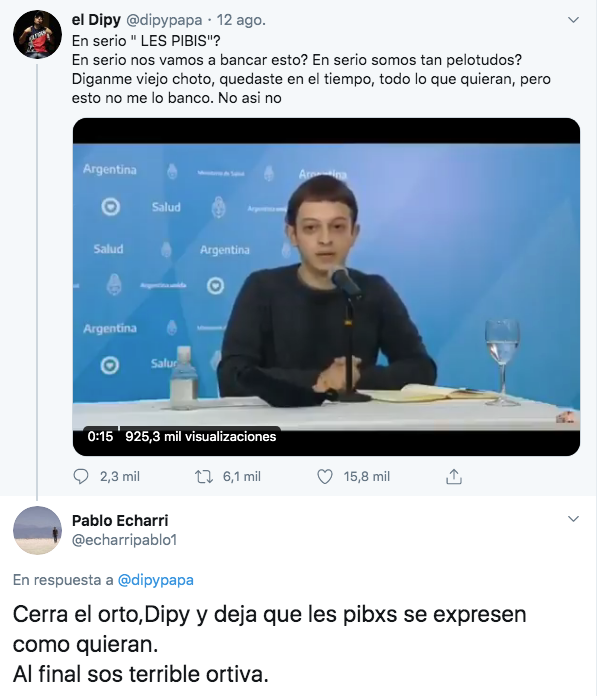Open the share tweet icon
The width and height of the screenshot is (603, 696).
tap(453, 477)
